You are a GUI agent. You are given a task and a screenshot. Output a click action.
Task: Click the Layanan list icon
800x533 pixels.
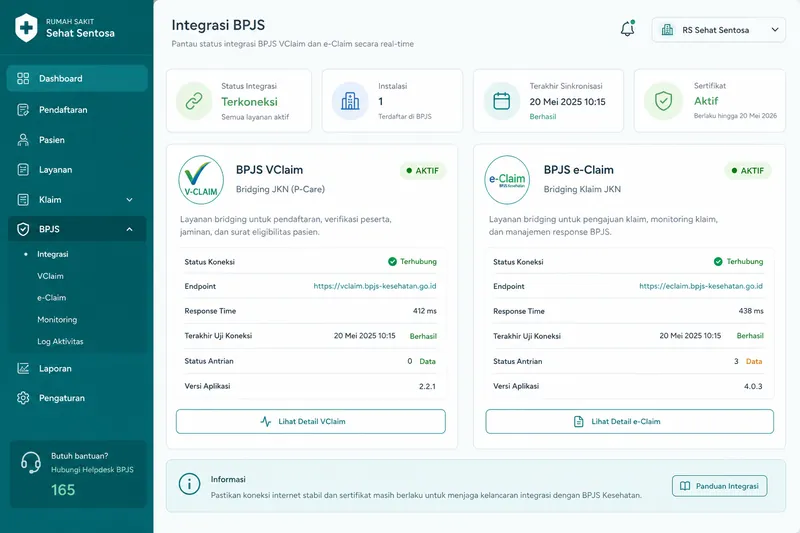[x=23, y=170]
